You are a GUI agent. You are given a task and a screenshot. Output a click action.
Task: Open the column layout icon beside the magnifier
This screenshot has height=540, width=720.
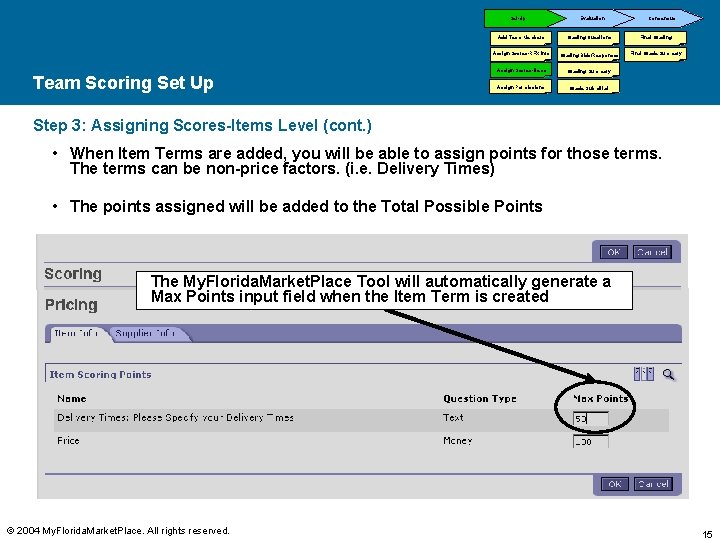[644, 374]
